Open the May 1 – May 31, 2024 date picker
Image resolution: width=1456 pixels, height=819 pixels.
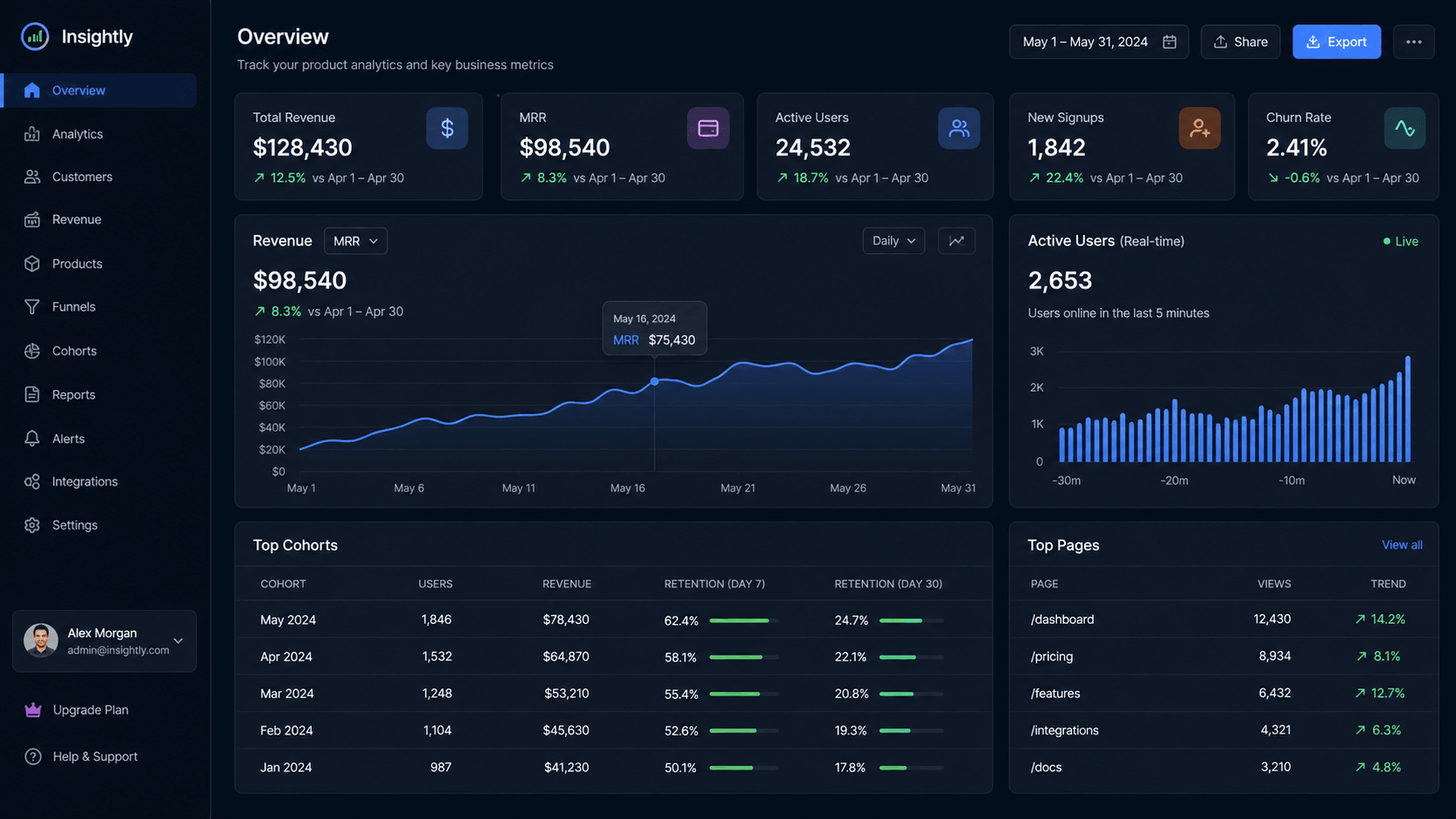(1099, 42)
